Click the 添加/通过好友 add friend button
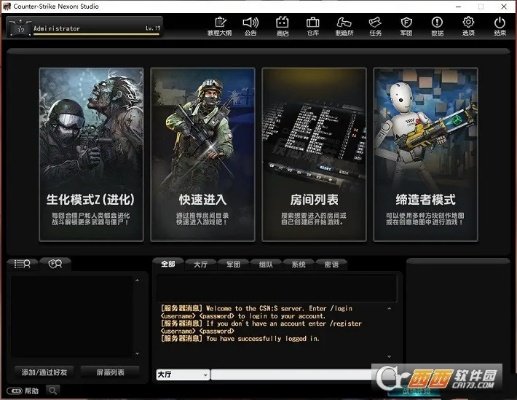This screenshot has width=517, height=400. pyautogui.click(x=44, y=372)
